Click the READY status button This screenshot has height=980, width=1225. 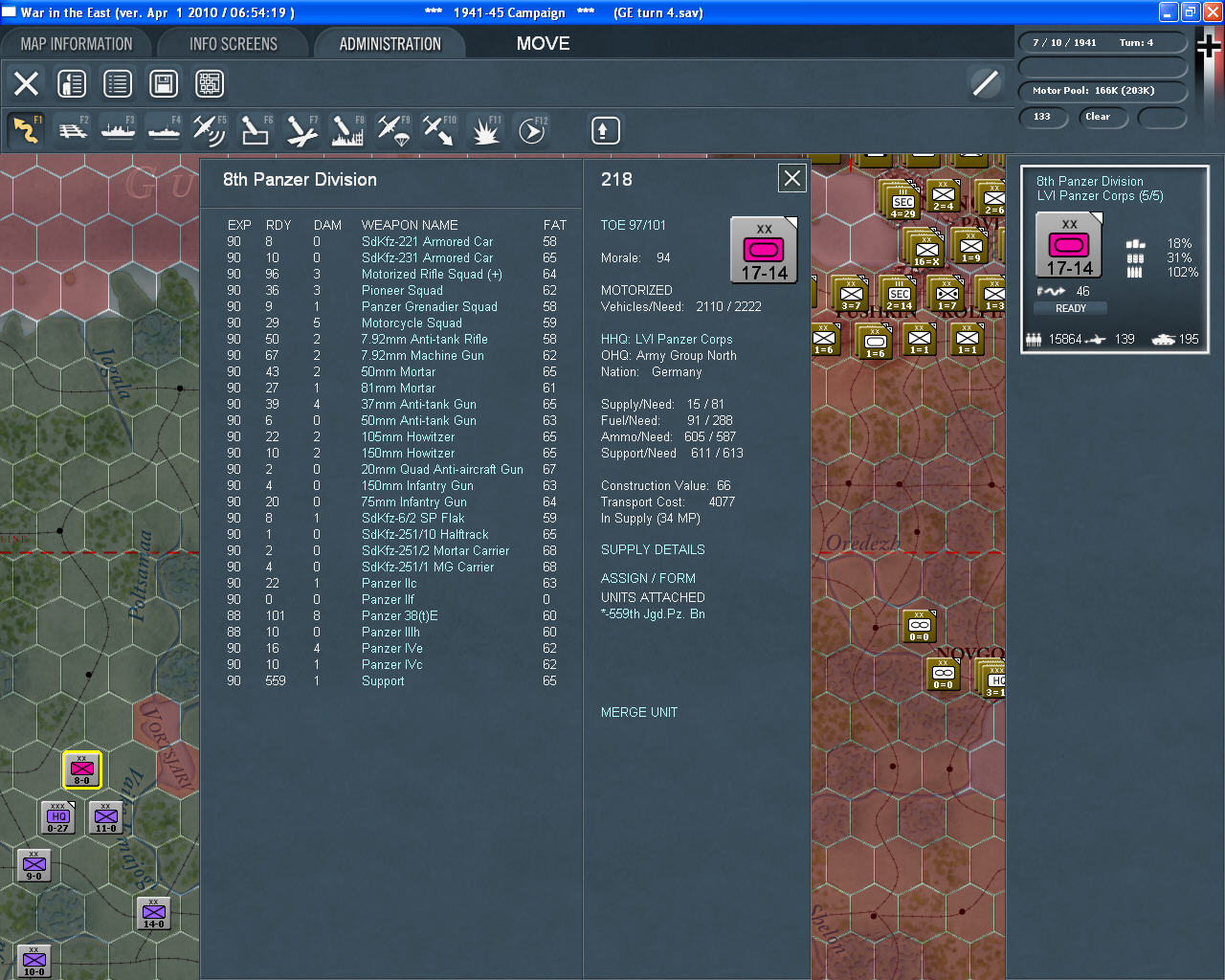[x=1071, y=308]
